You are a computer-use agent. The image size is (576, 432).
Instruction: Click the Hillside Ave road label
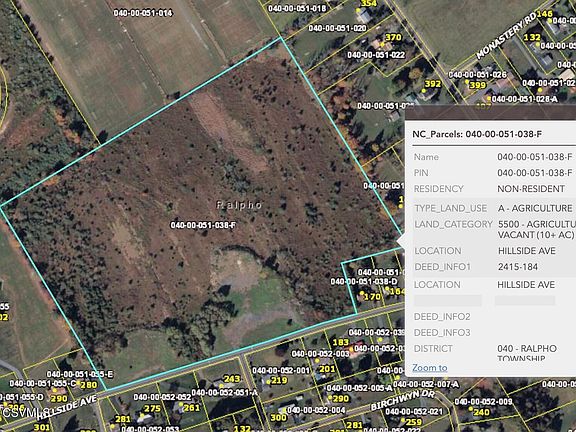pos(66,408)
